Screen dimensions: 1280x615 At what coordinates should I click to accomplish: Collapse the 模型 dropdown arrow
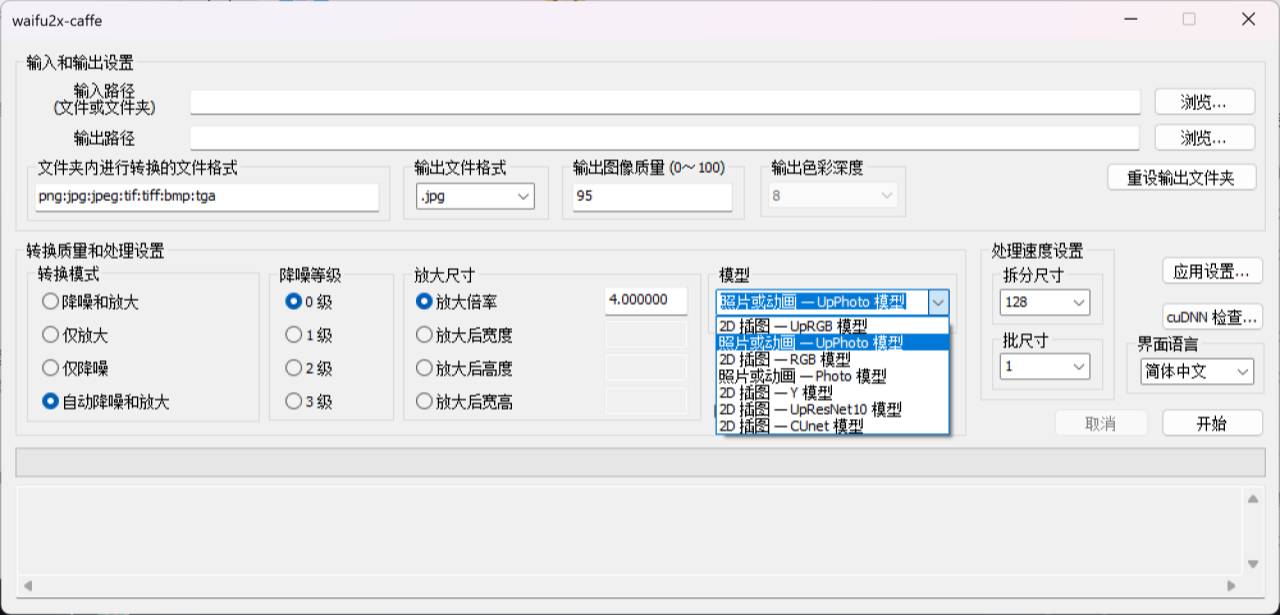click(938, 302)
